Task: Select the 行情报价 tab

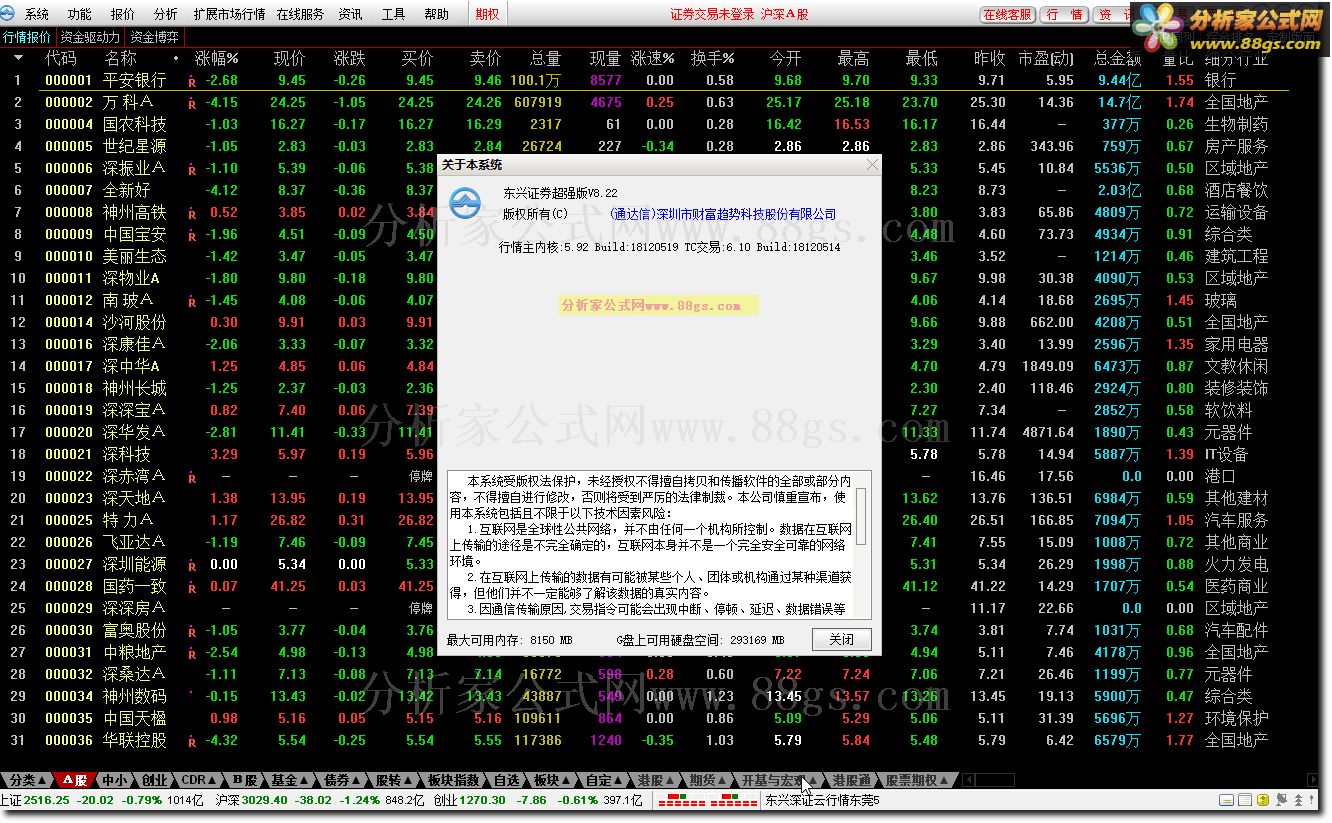Action: [27, 37]
